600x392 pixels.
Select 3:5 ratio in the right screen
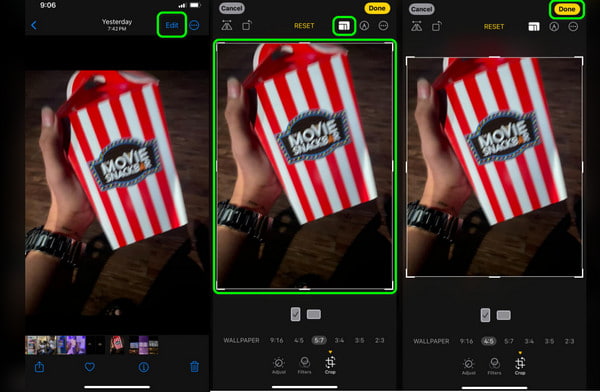(549, 341)
